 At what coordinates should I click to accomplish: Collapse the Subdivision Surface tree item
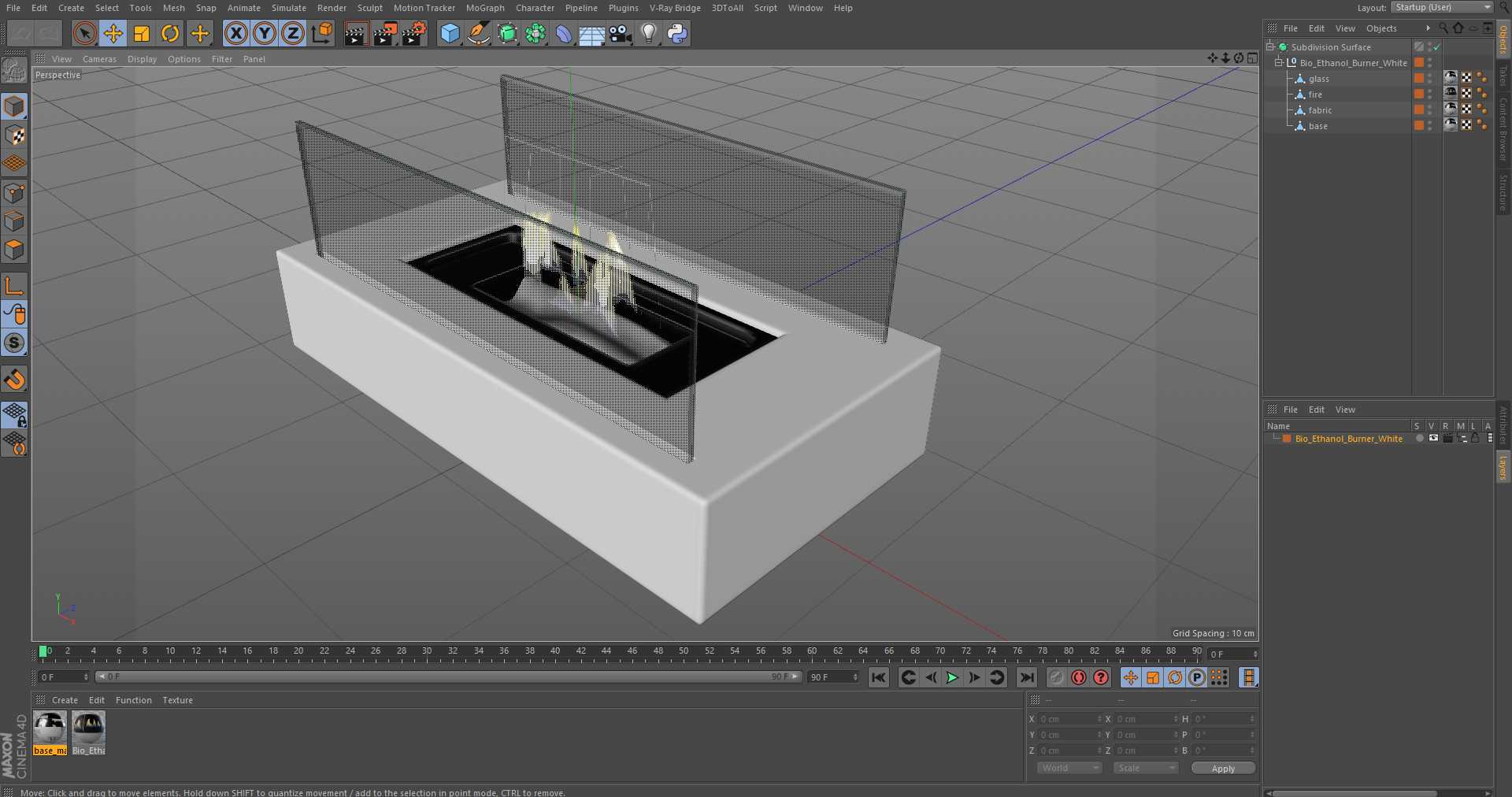point(1270,47)
